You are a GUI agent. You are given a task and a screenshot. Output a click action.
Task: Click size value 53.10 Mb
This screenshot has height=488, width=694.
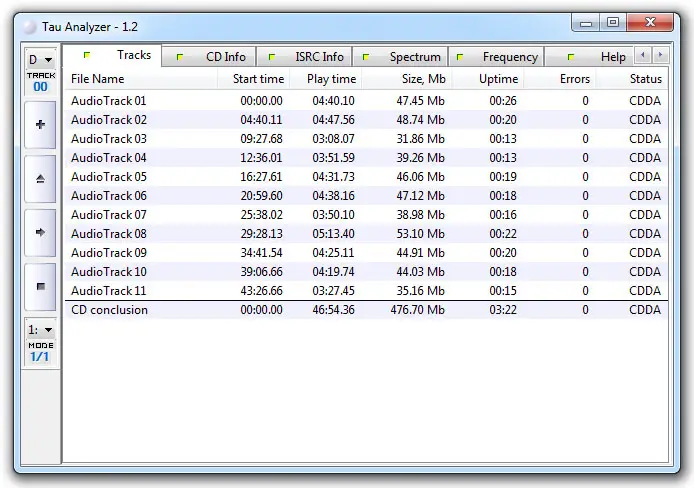coord(420,234)
